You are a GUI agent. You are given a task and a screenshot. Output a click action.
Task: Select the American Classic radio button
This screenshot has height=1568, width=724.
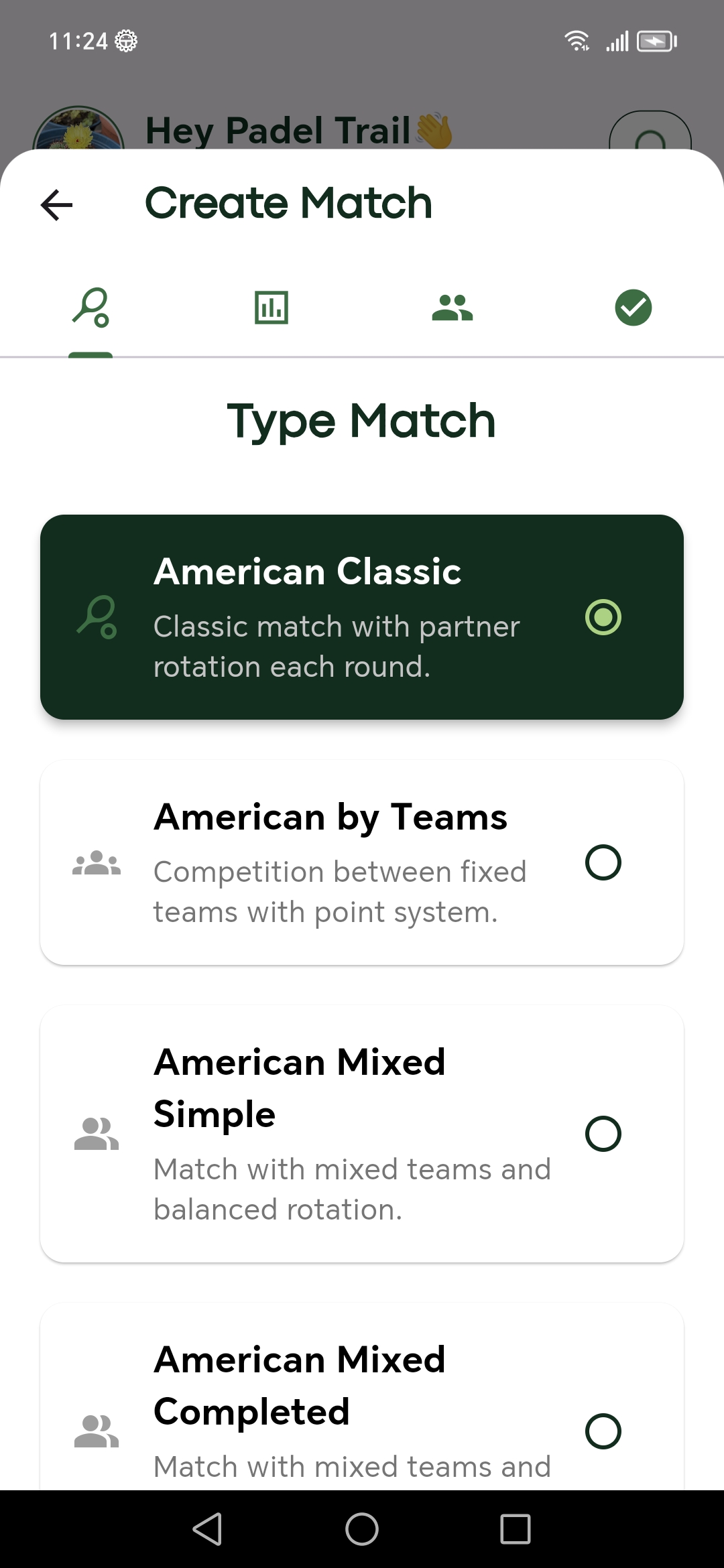pos(603,617)
